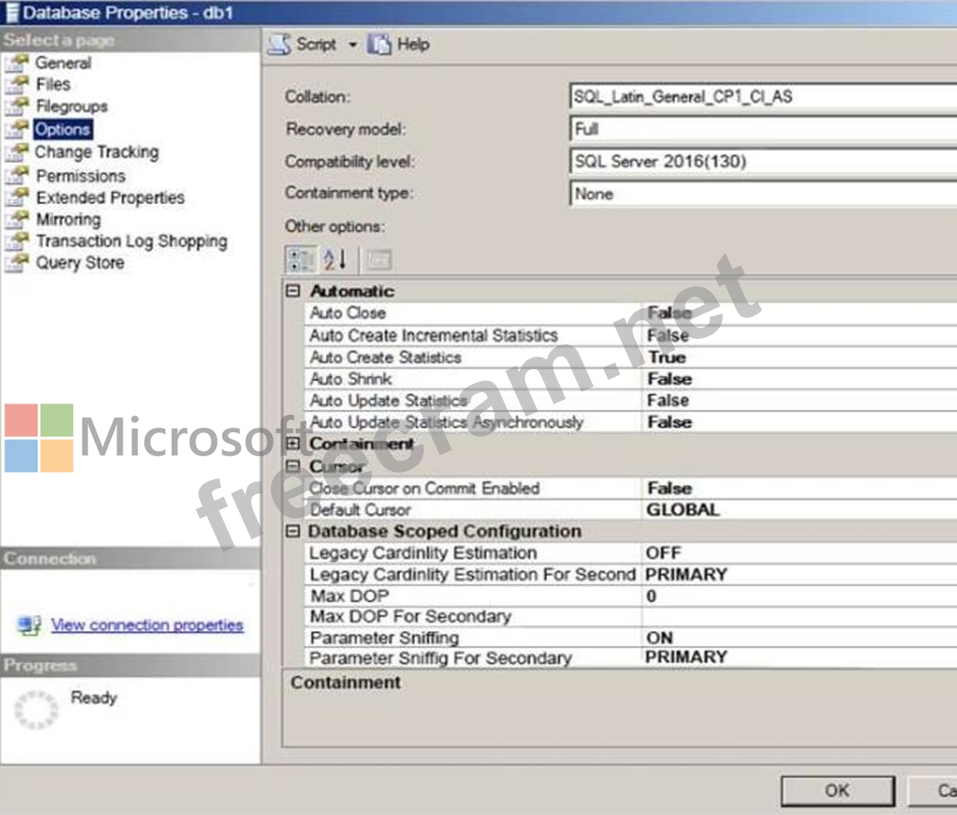Select the Auto Close row
The image size is (957, 815).
(x=630, y=313)
